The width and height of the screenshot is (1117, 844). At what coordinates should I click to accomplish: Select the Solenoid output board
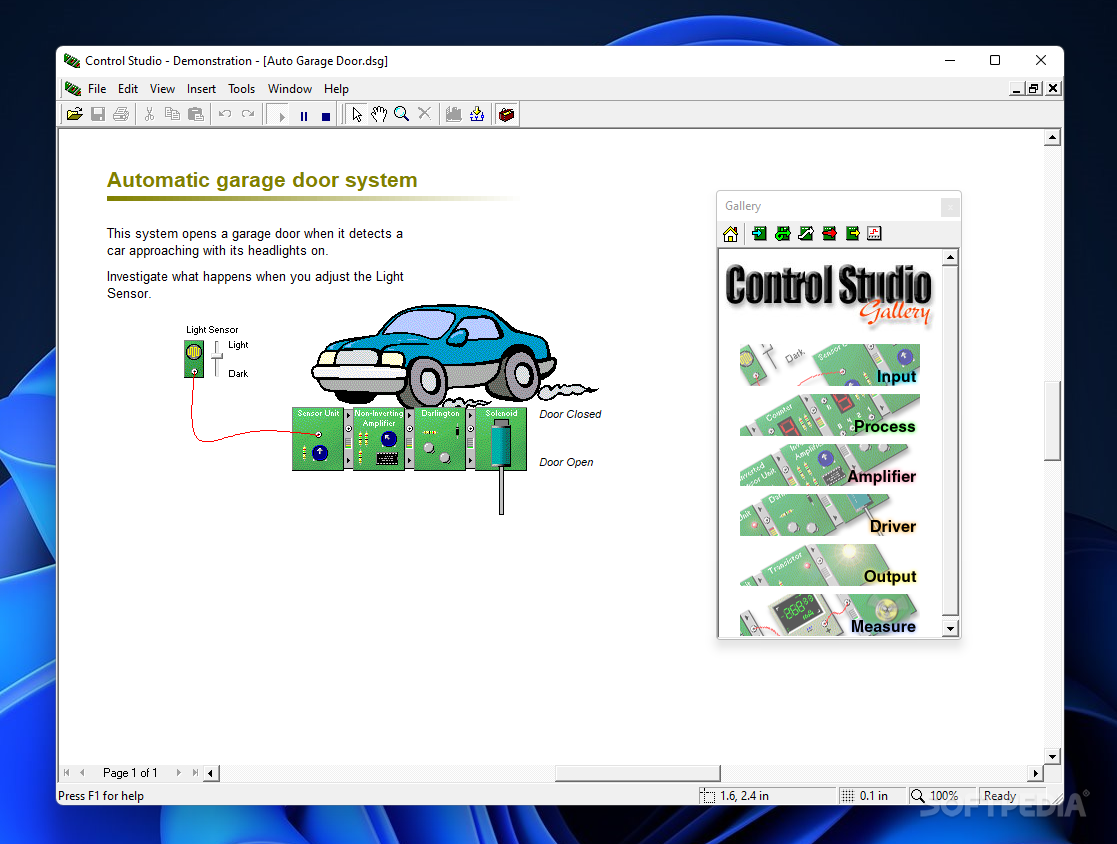click(501, 439)
